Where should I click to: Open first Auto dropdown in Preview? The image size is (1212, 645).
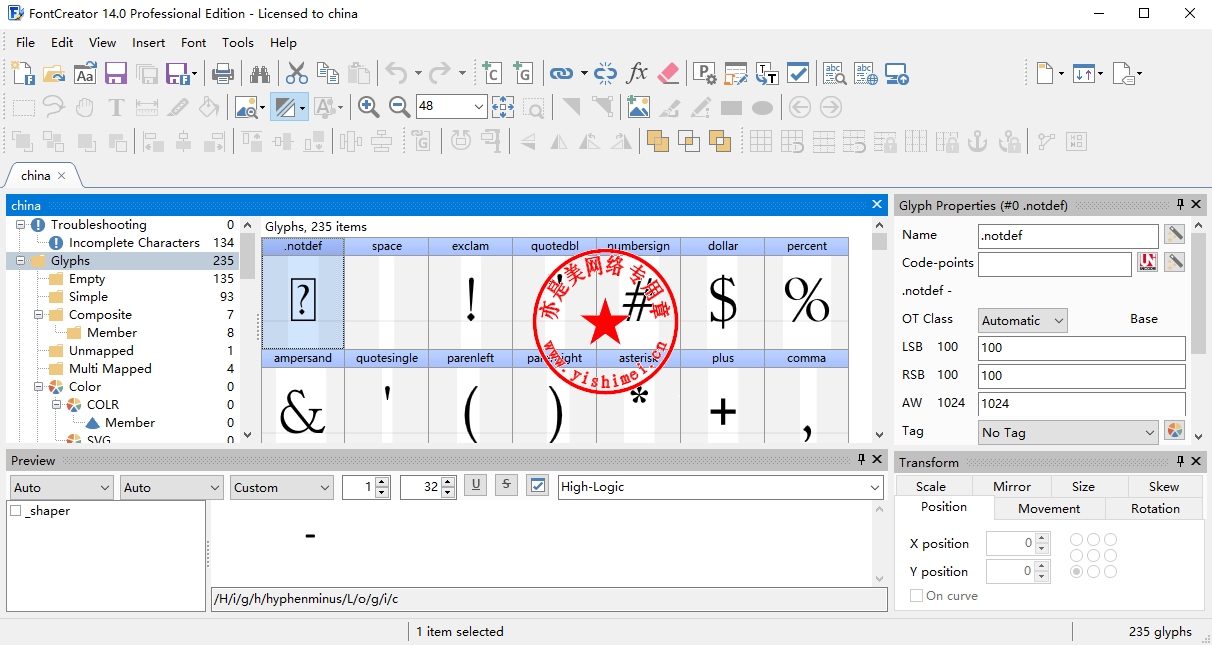(62, 487)
